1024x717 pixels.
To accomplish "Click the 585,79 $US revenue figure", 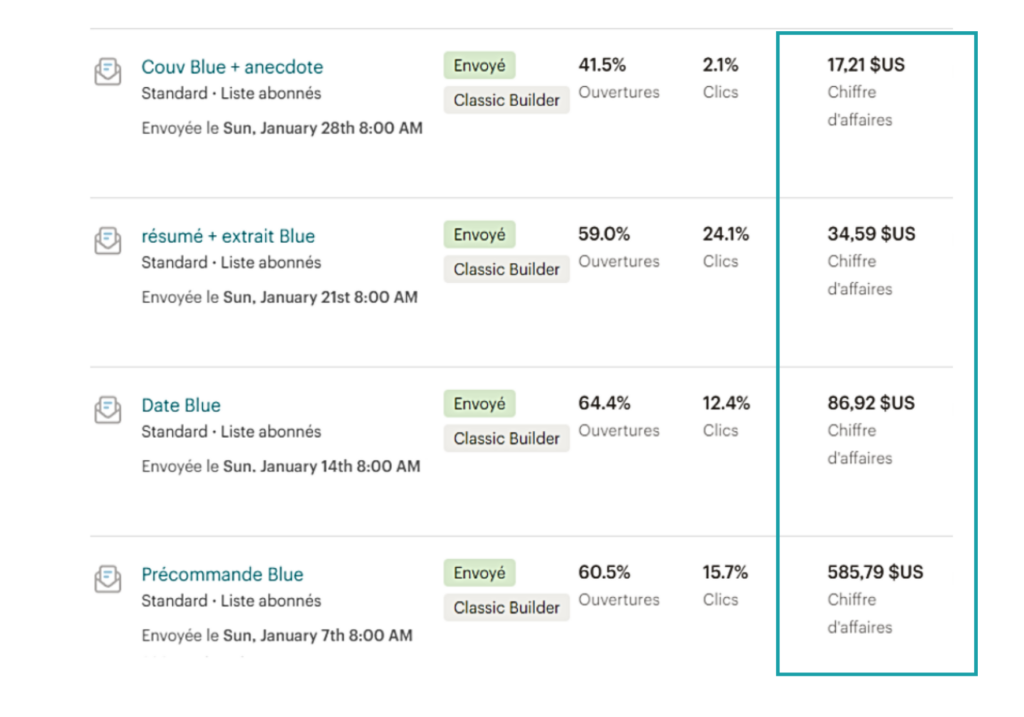I will (875, 572).
